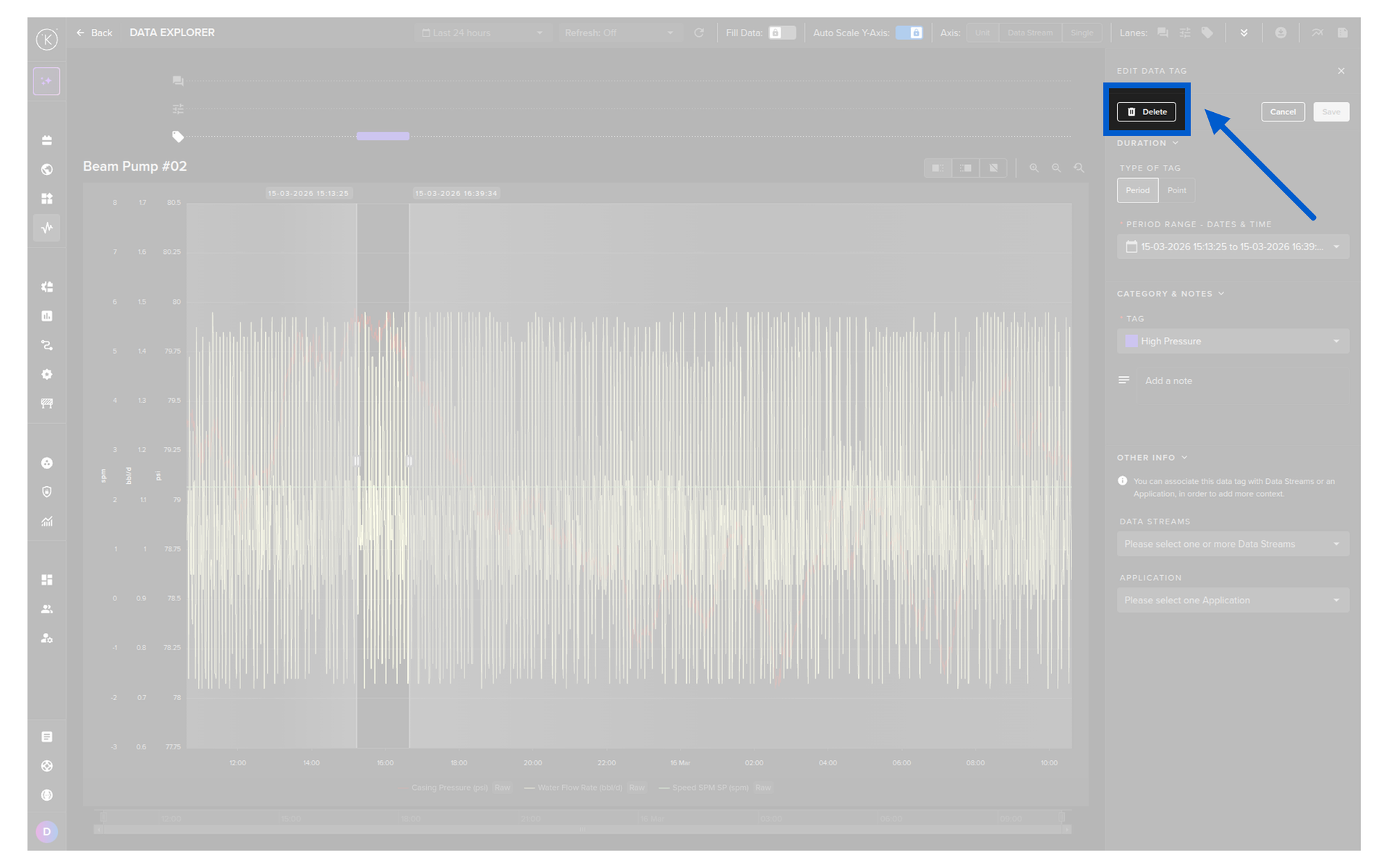The image size is (1389, 868).
Task: Click the comments lane icon in toolbar
Action: click(1163, 33)
